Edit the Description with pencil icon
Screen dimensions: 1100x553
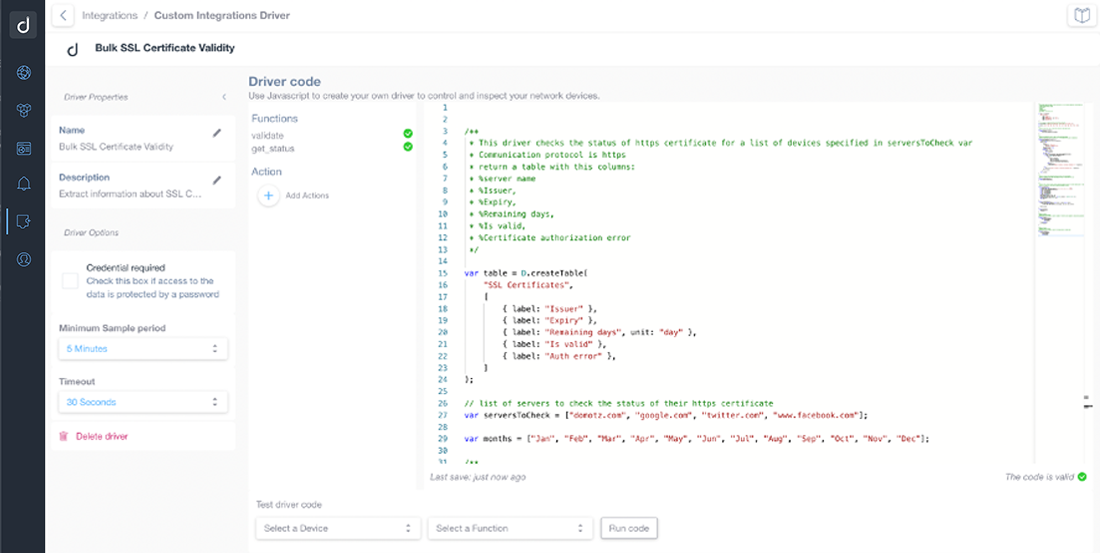tap(217, 180)
